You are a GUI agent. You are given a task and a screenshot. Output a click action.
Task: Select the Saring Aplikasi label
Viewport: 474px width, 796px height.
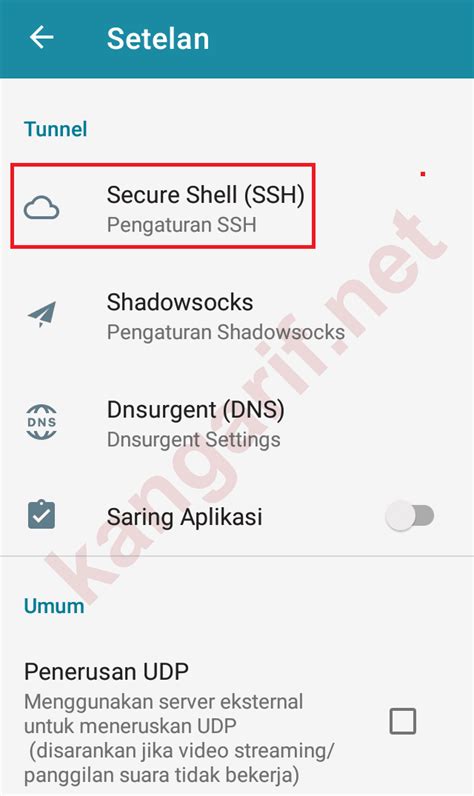coord(185,517)
